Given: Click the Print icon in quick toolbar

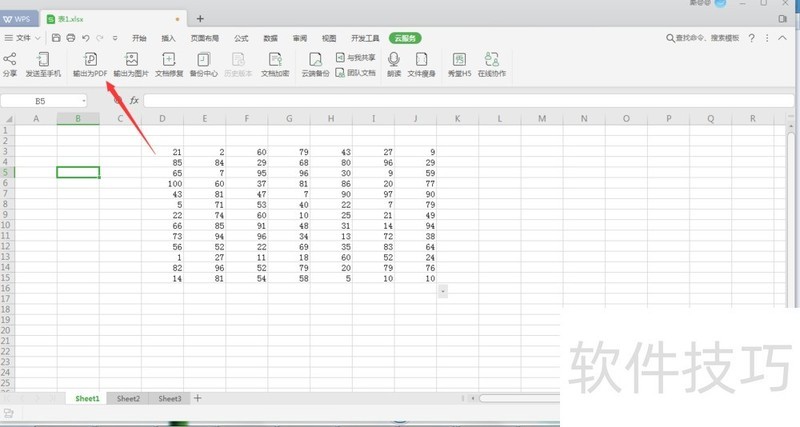Looking at the screenshot, I should (x=71, y=38).
